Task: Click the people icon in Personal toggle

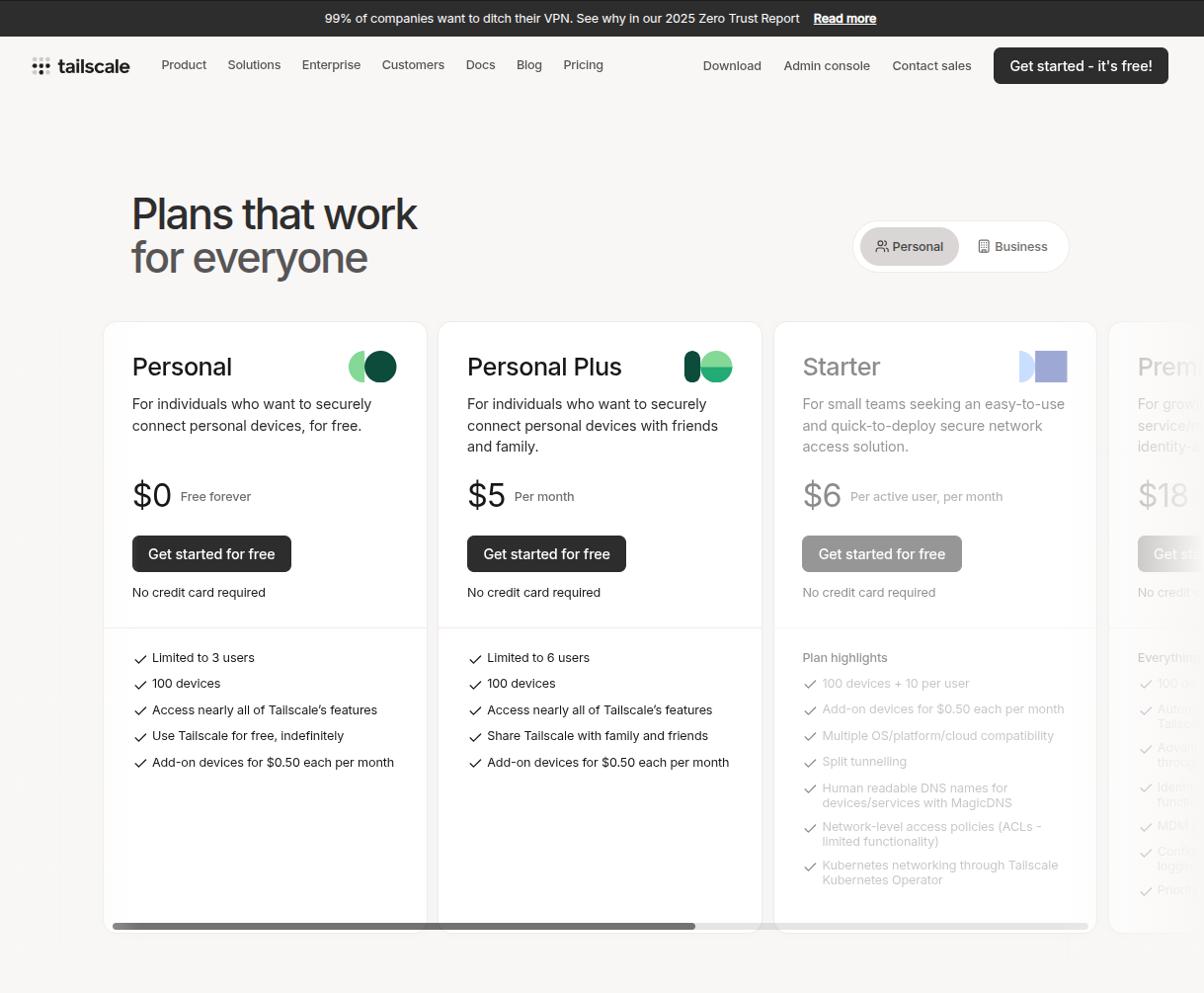Action: click(882, 247)
